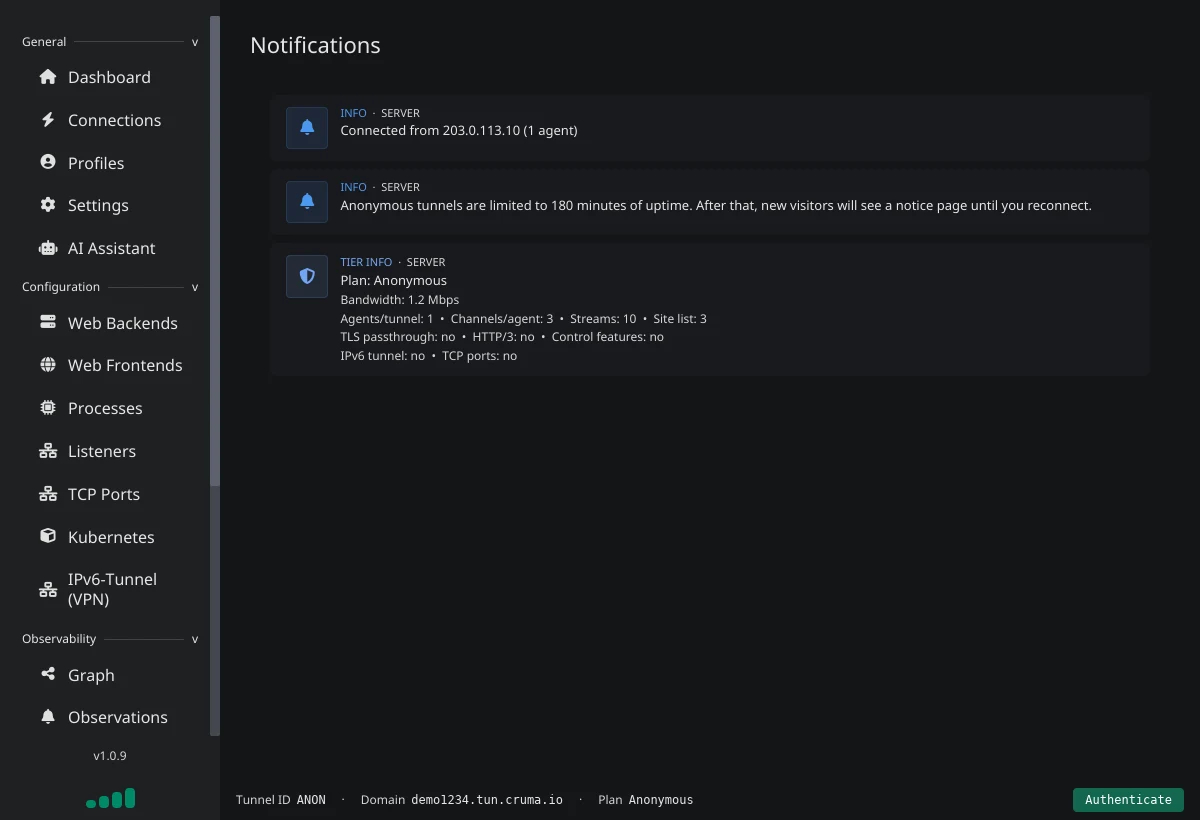1200x820 pixels.
Task: Click the Authenticate button
Action: click(1128, 799)
